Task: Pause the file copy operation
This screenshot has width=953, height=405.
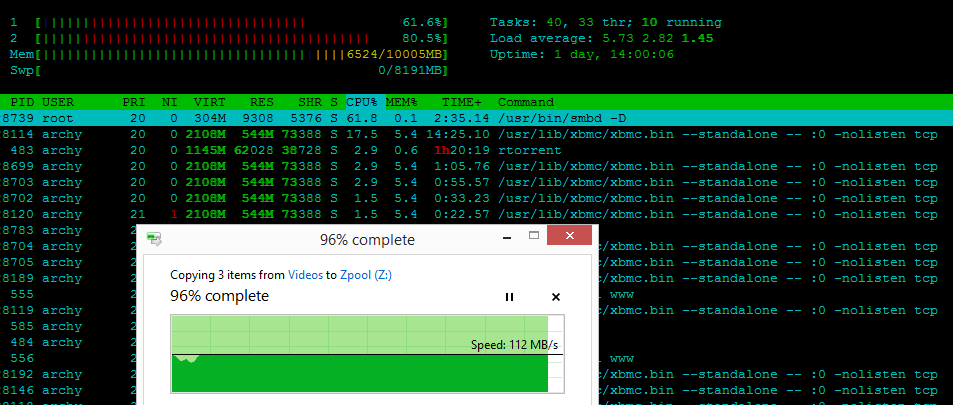Action: [509, 297]
